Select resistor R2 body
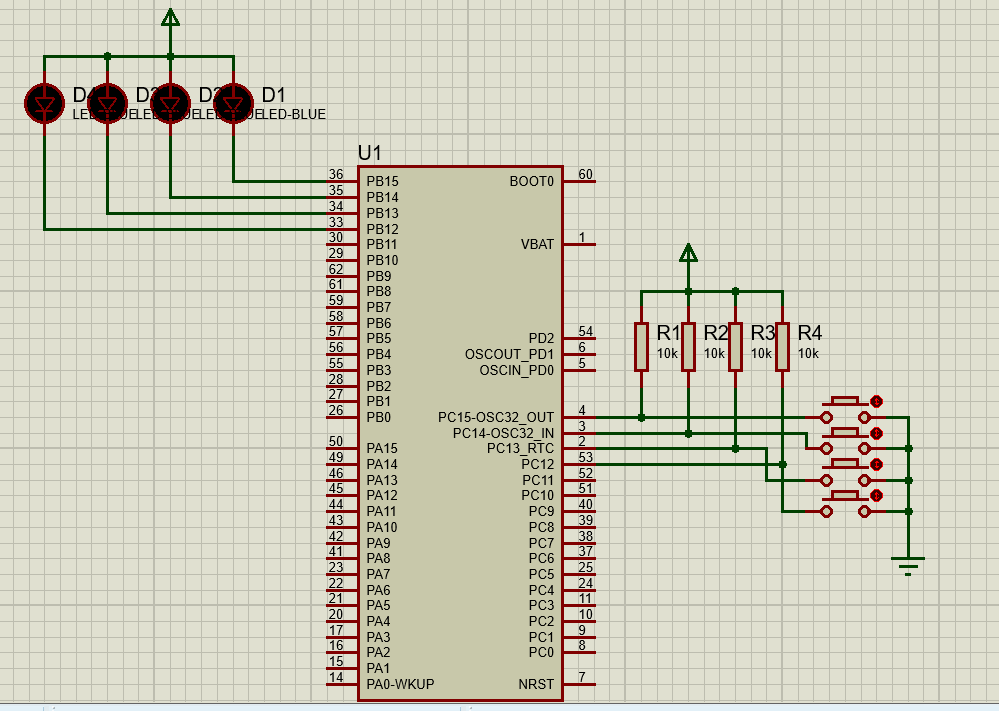This screenshot has width=999, height=711. tap(688, 347)
